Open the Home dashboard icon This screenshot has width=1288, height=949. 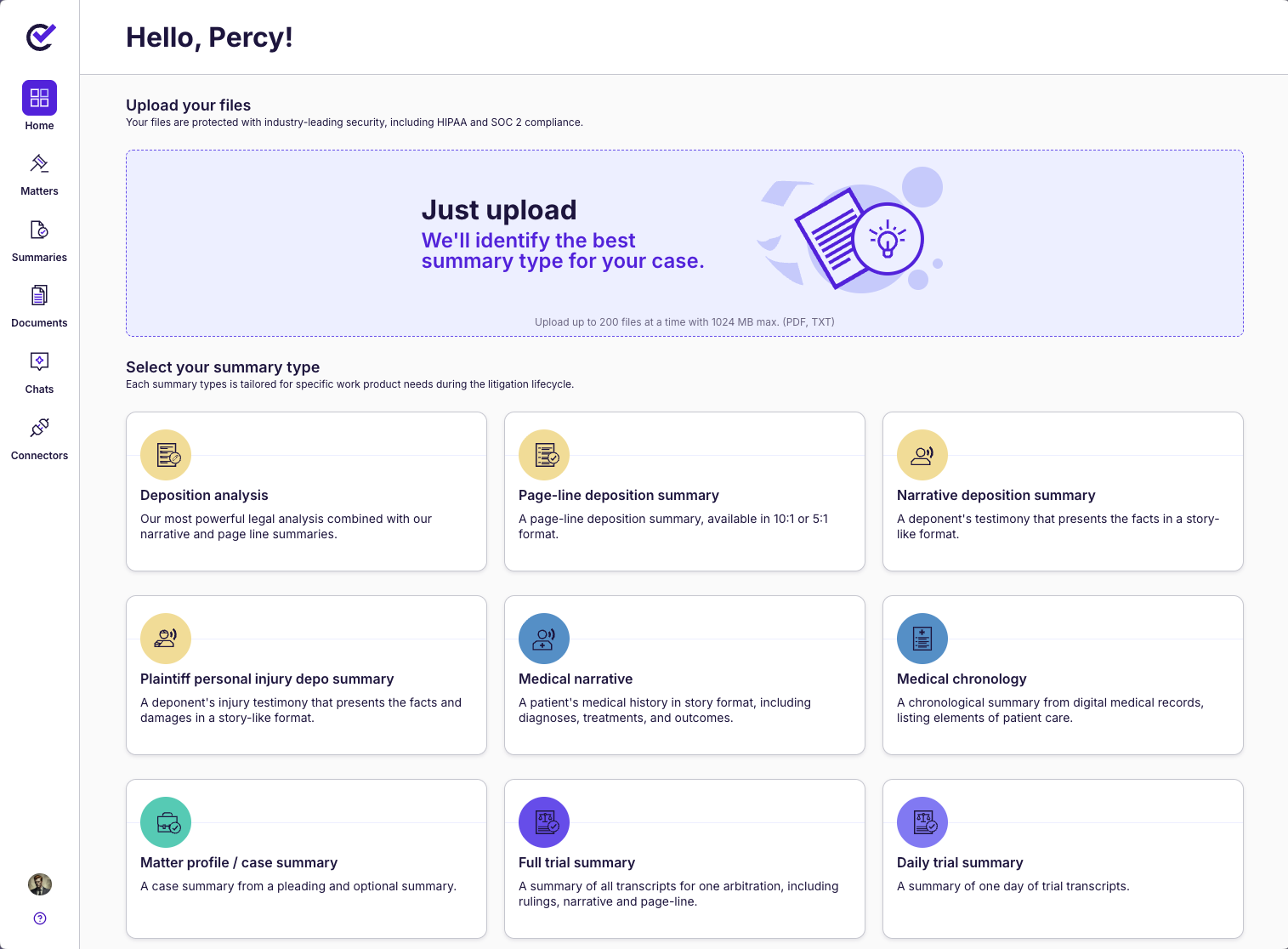tap(39, 99)
